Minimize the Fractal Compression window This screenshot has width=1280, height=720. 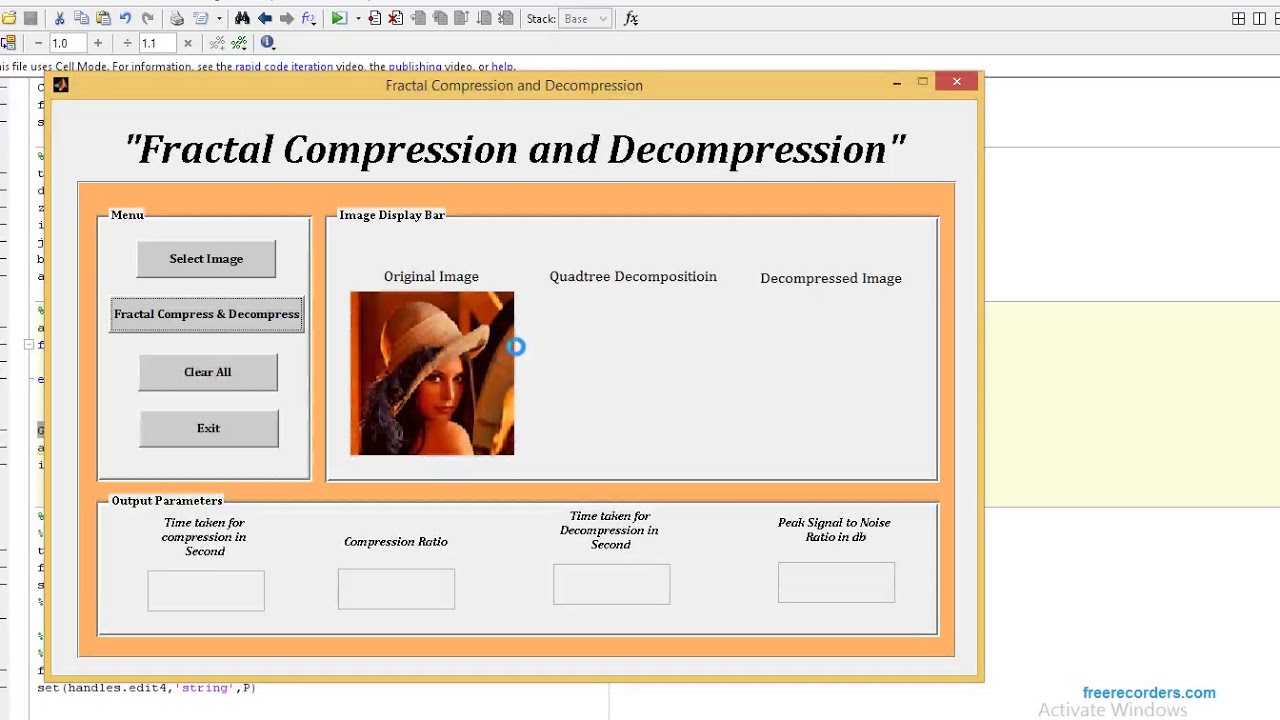coord(897,83)
